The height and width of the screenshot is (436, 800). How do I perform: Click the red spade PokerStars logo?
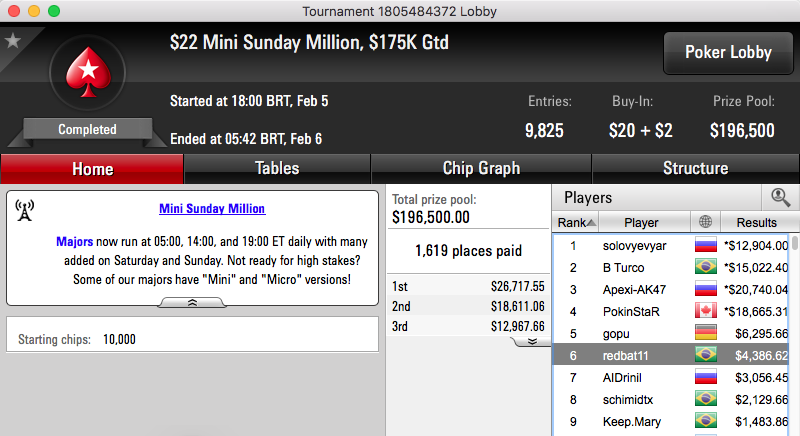click(88, 72)
